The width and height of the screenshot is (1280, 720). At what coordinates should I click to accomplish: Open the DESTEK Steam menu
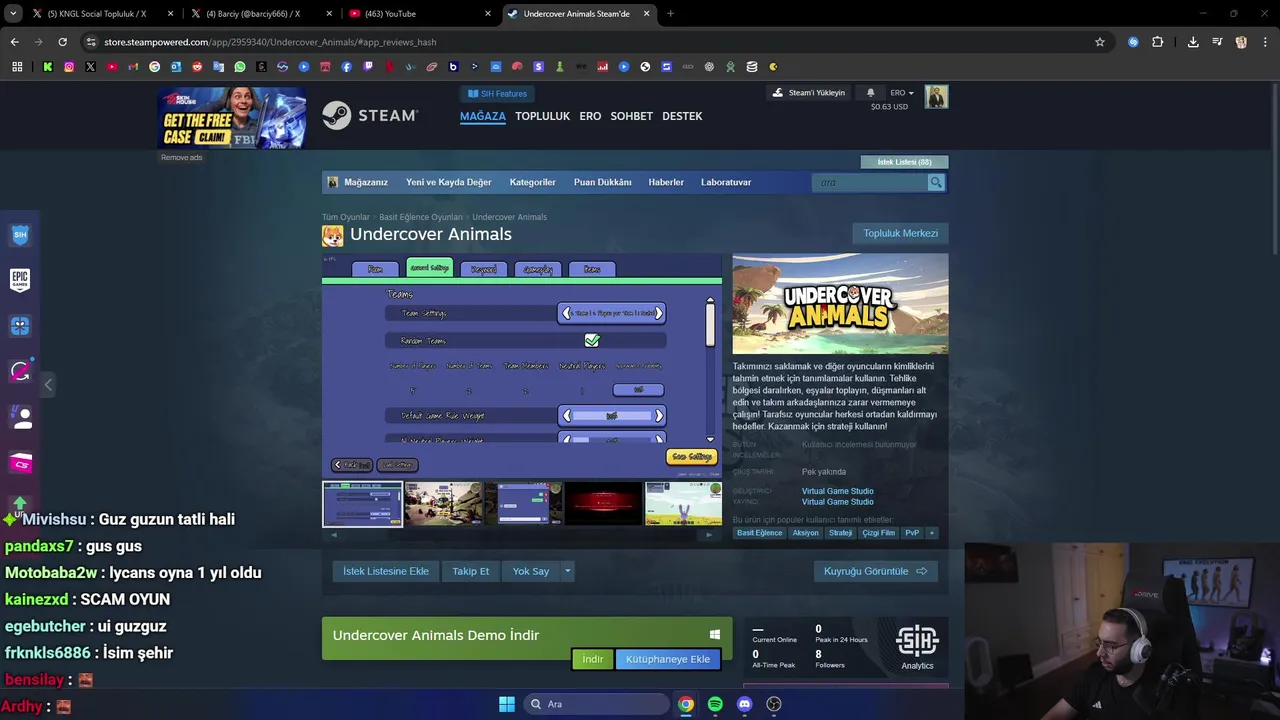682,116
